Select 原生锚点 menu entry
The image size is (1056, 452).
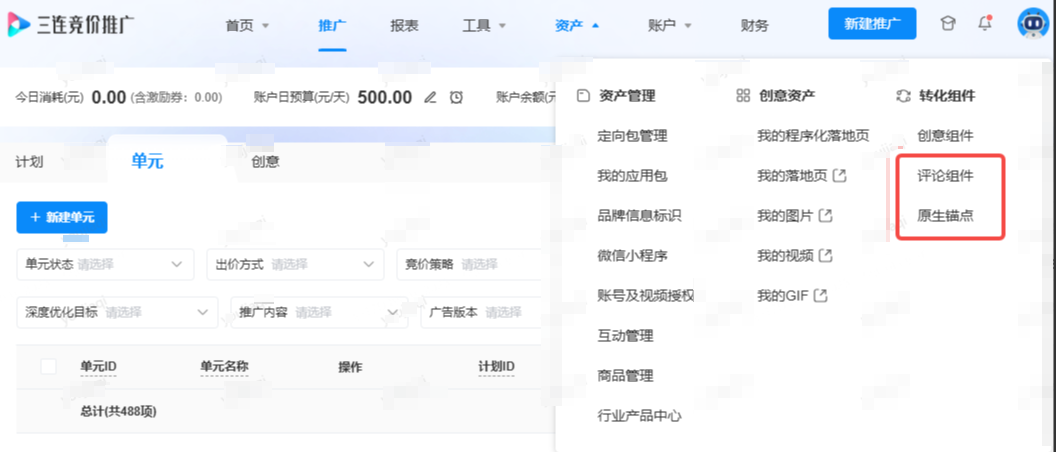[x=946, y=216]
